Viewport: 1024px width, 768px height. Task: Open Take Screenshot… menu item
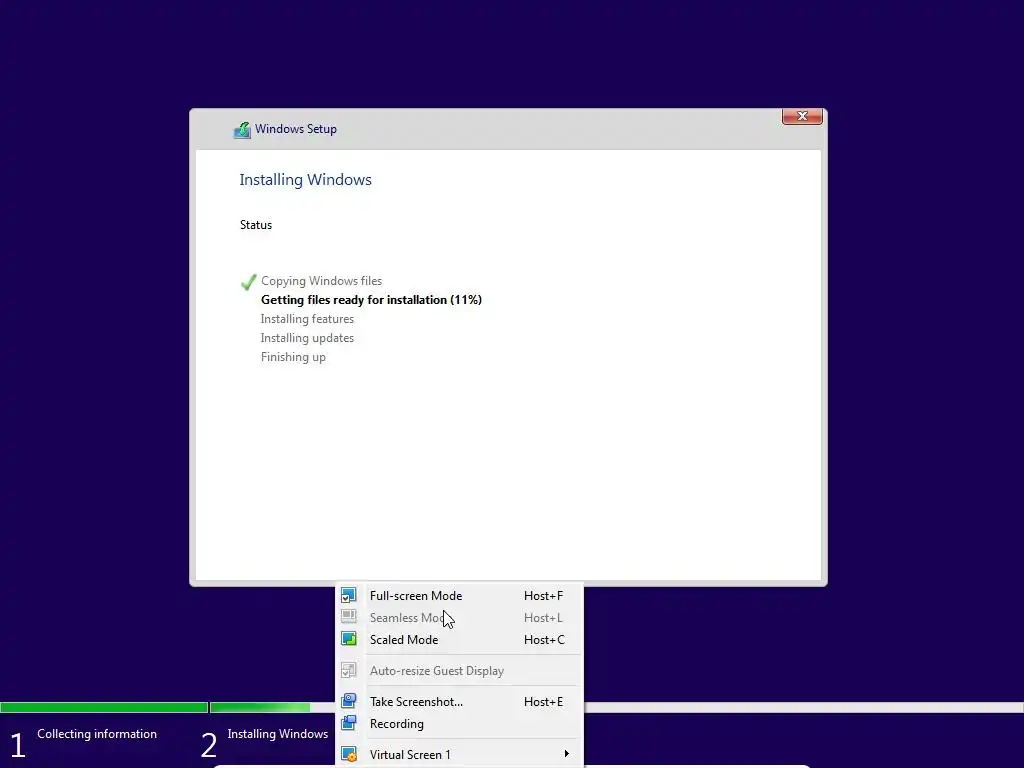tap(459, 701)
